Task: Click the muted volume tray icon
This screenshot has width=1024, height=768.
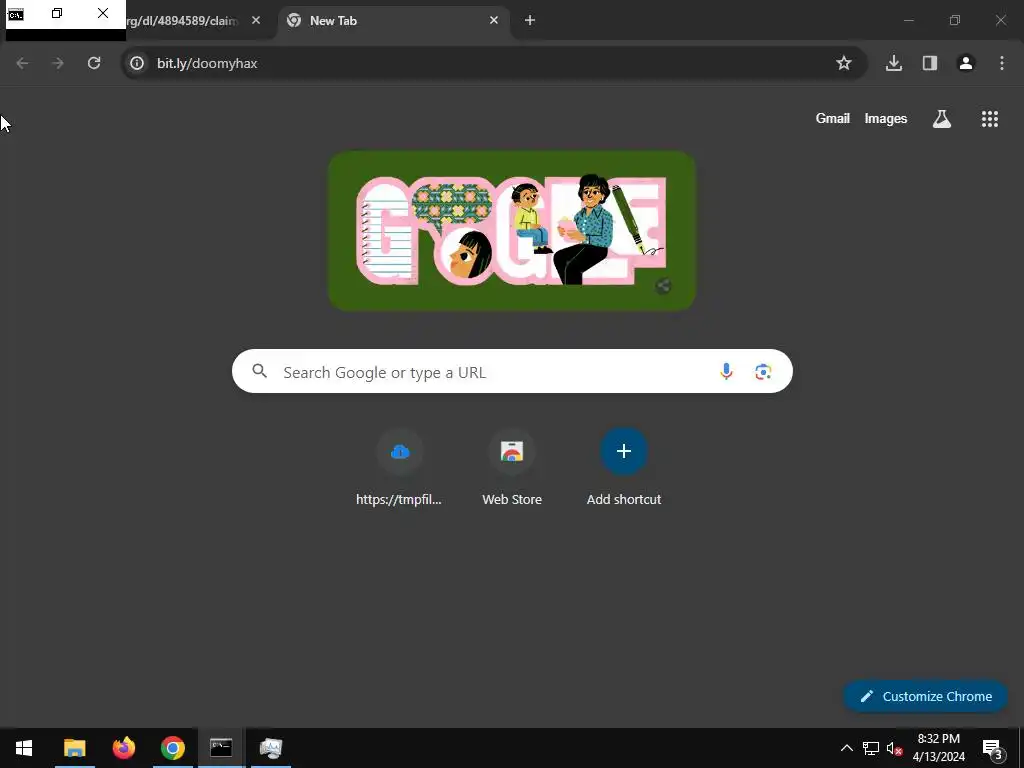Action: click(x=894, y=748)
